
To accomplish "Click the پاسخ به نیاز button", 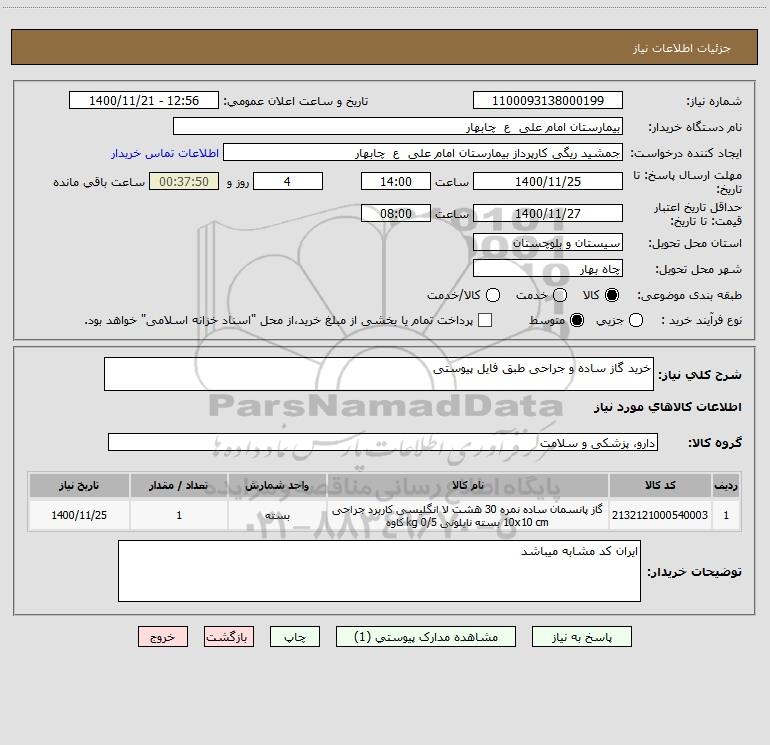I will click(x=581, y=636).
